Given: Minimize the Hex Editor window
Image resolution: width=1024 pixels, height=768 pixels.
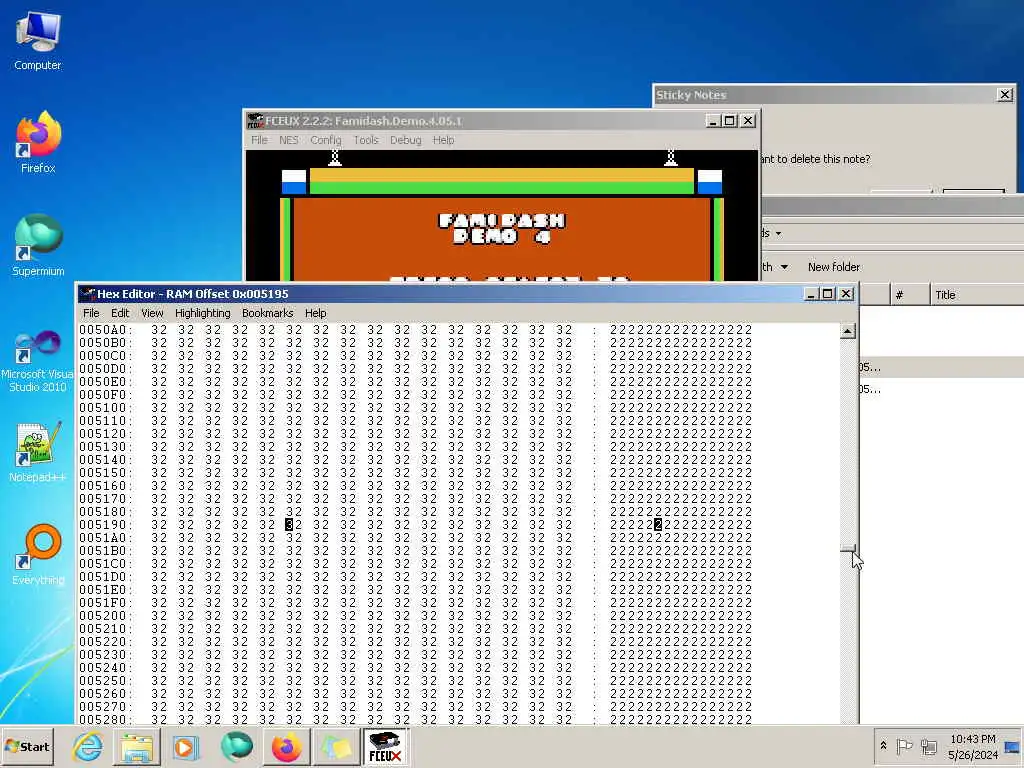Looking at the screenshot, I should click(x=810, y=294).
